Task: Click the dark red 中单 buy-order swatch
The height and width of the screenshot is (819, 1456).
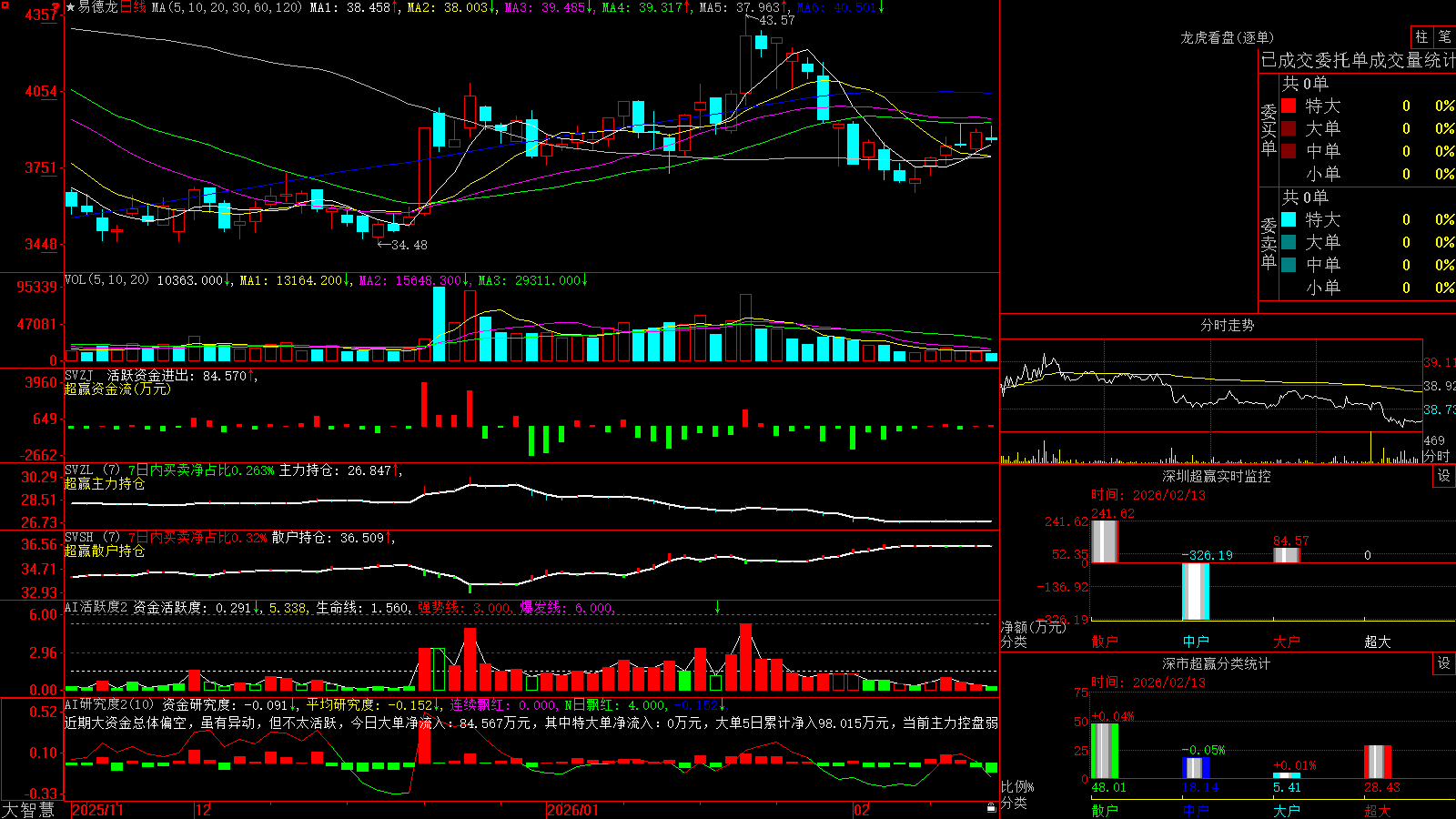Action: tap(1289, 151)
